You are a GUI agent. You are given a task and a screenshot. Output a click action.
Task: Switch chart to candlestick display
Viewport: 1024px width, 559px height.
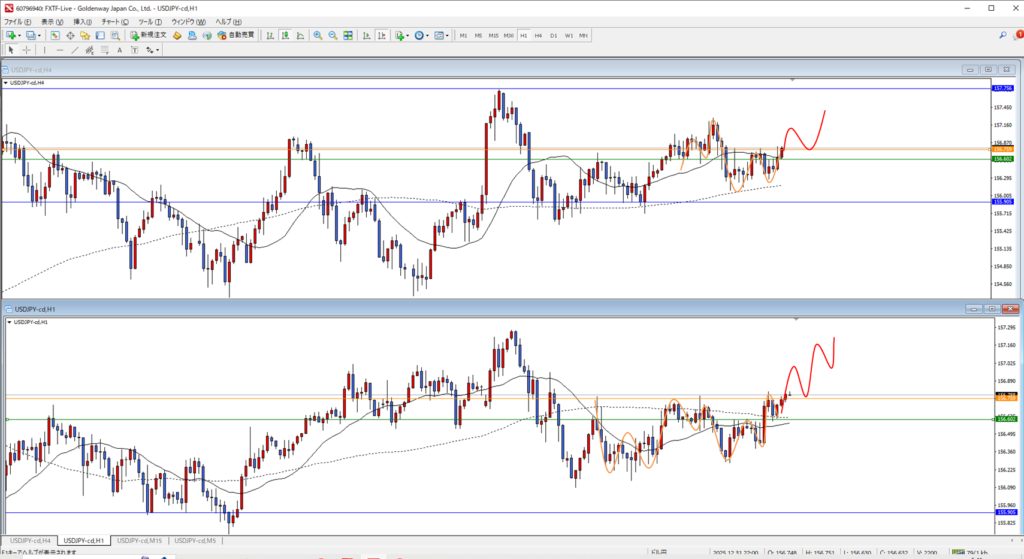(x=285, y=35)
